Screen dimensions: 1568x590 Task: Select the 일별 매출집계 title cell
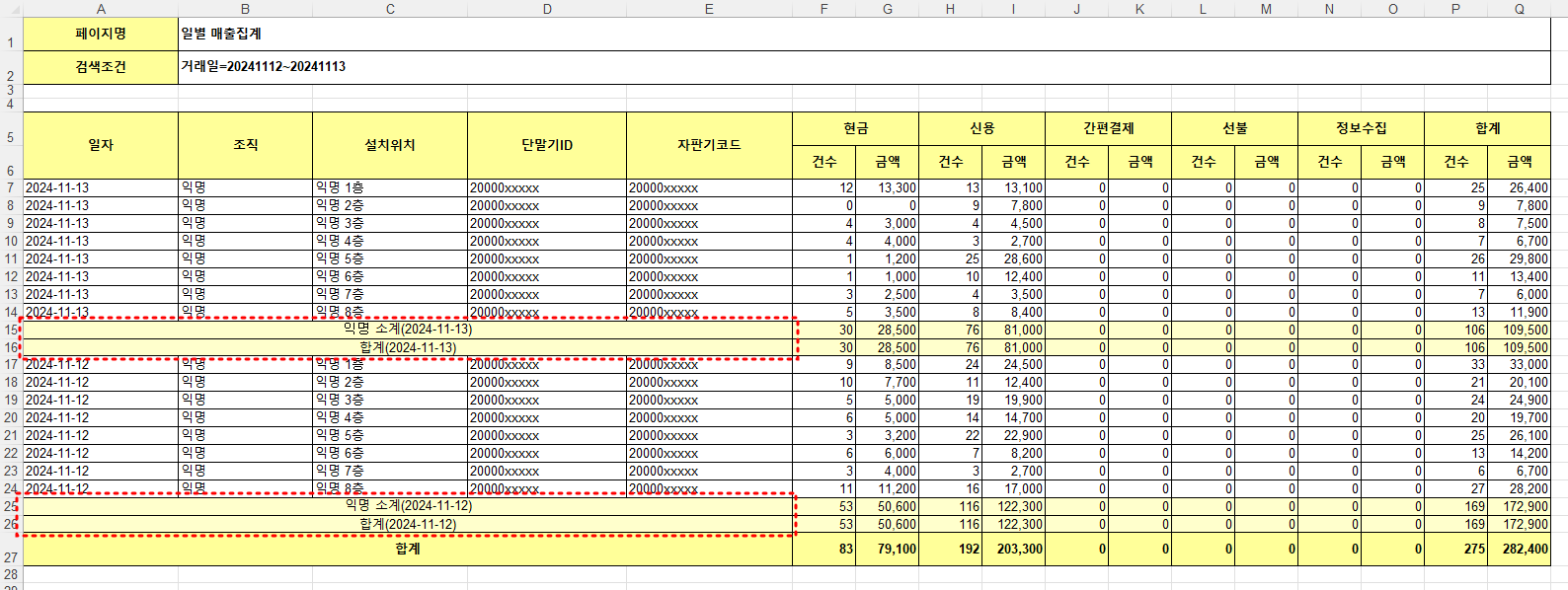point(865,34)
